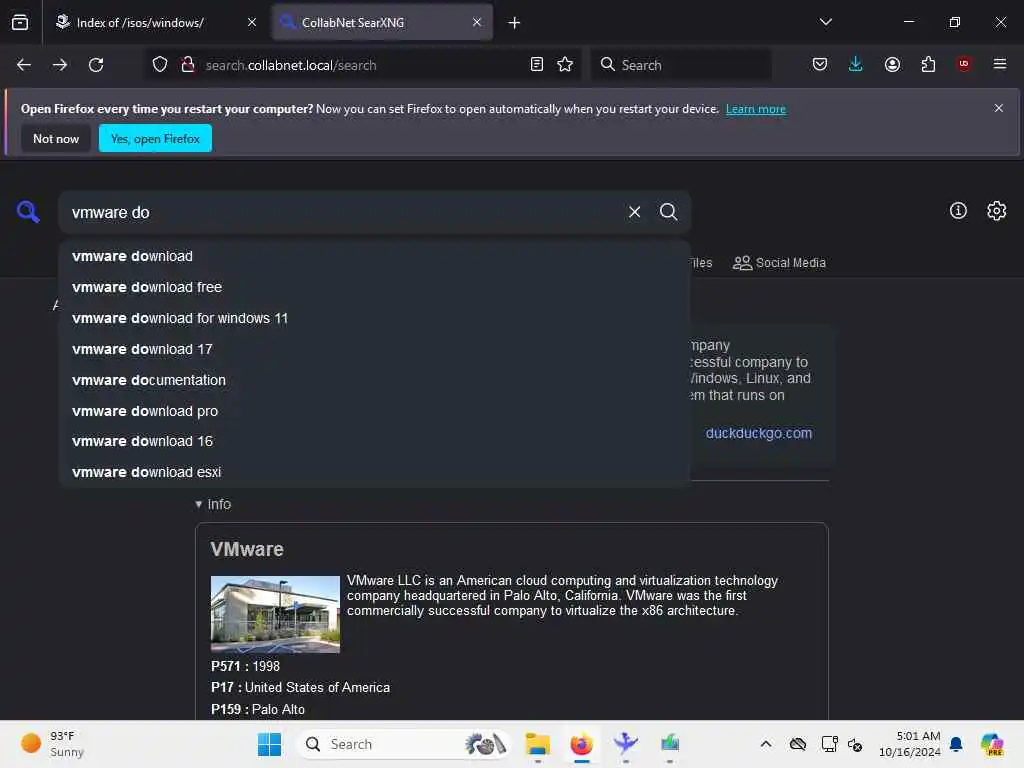
Task: Focus the Firefox toolbar Search box
Action: point(681,65)
